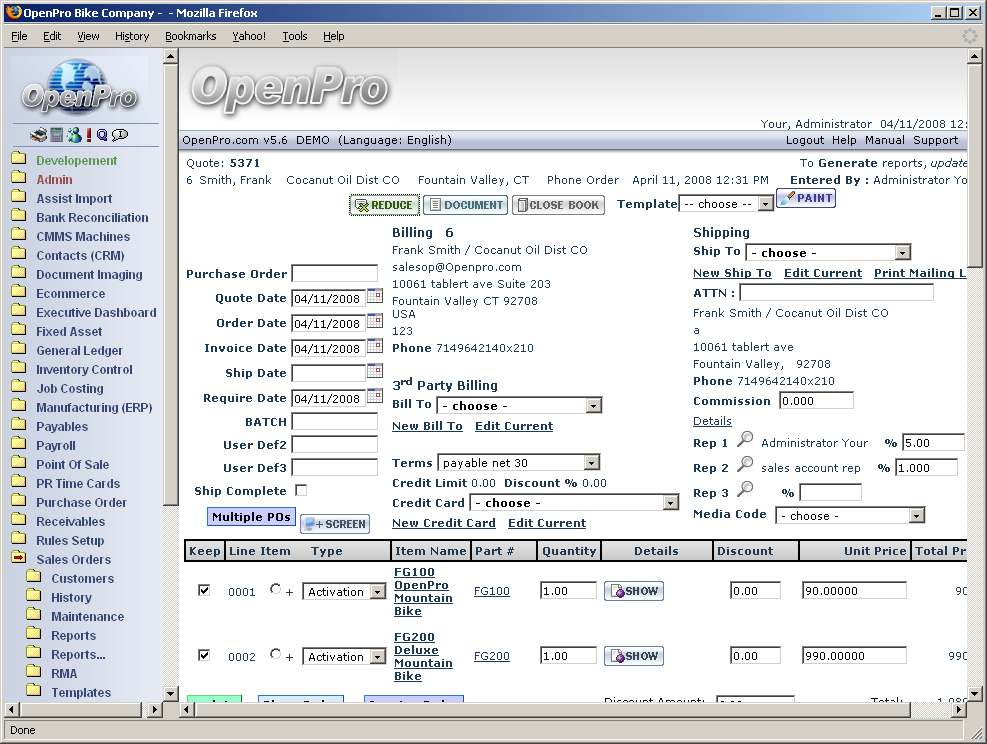The image size is (987, 744).
Task: Click the Rep 1 magnifier lookup icon
Action: [745, 440]
